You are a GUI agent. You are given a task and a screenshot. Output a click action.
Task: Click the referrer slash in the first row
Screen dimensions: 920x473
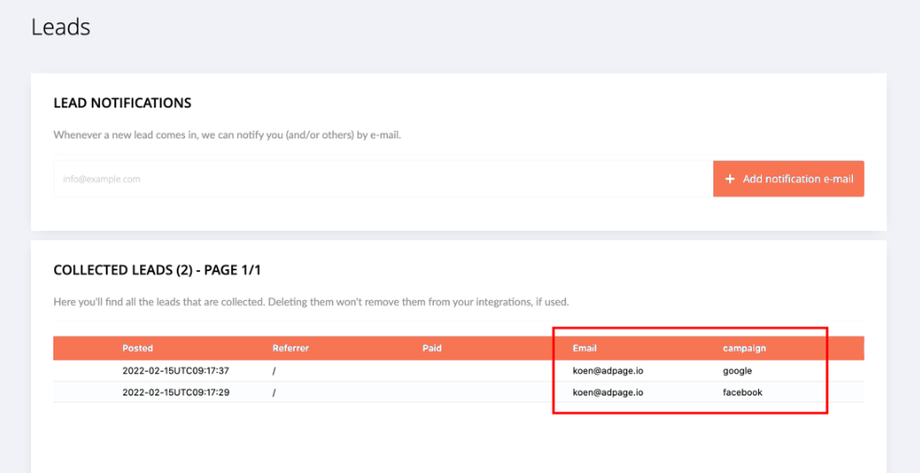(x=274, y=371)
